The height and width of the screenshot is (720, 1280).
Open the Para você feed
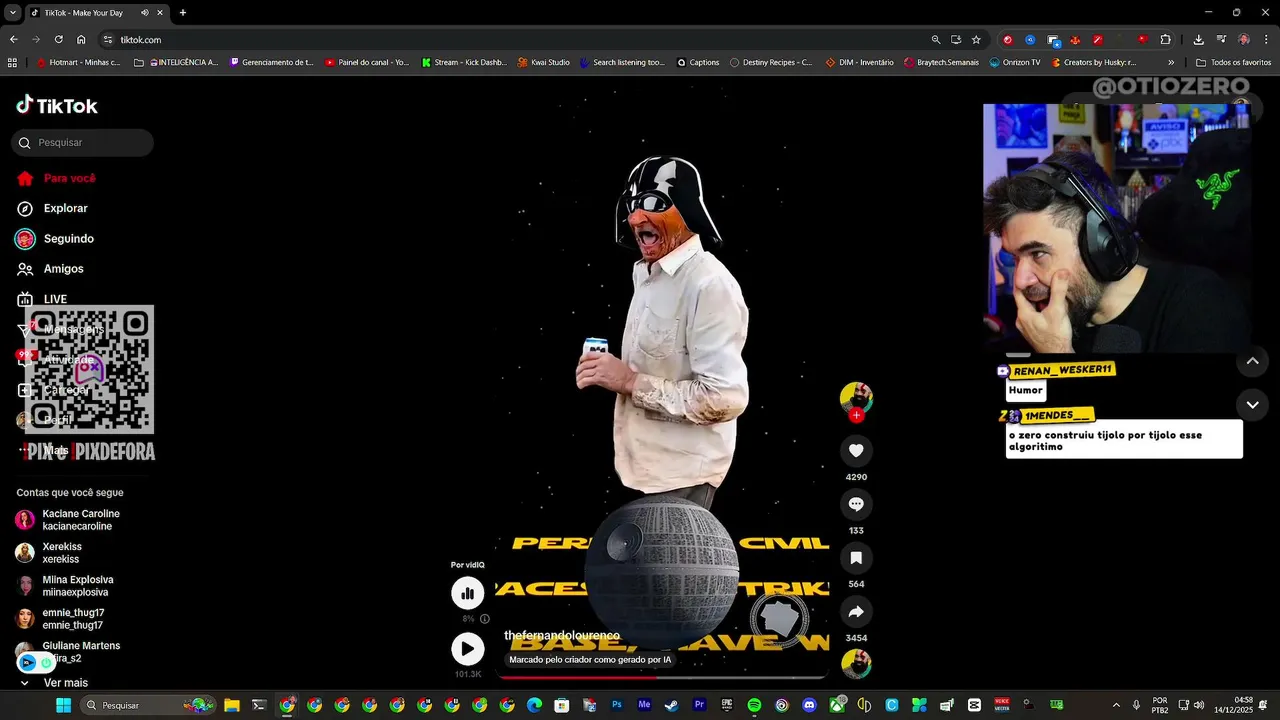[56, 178]
